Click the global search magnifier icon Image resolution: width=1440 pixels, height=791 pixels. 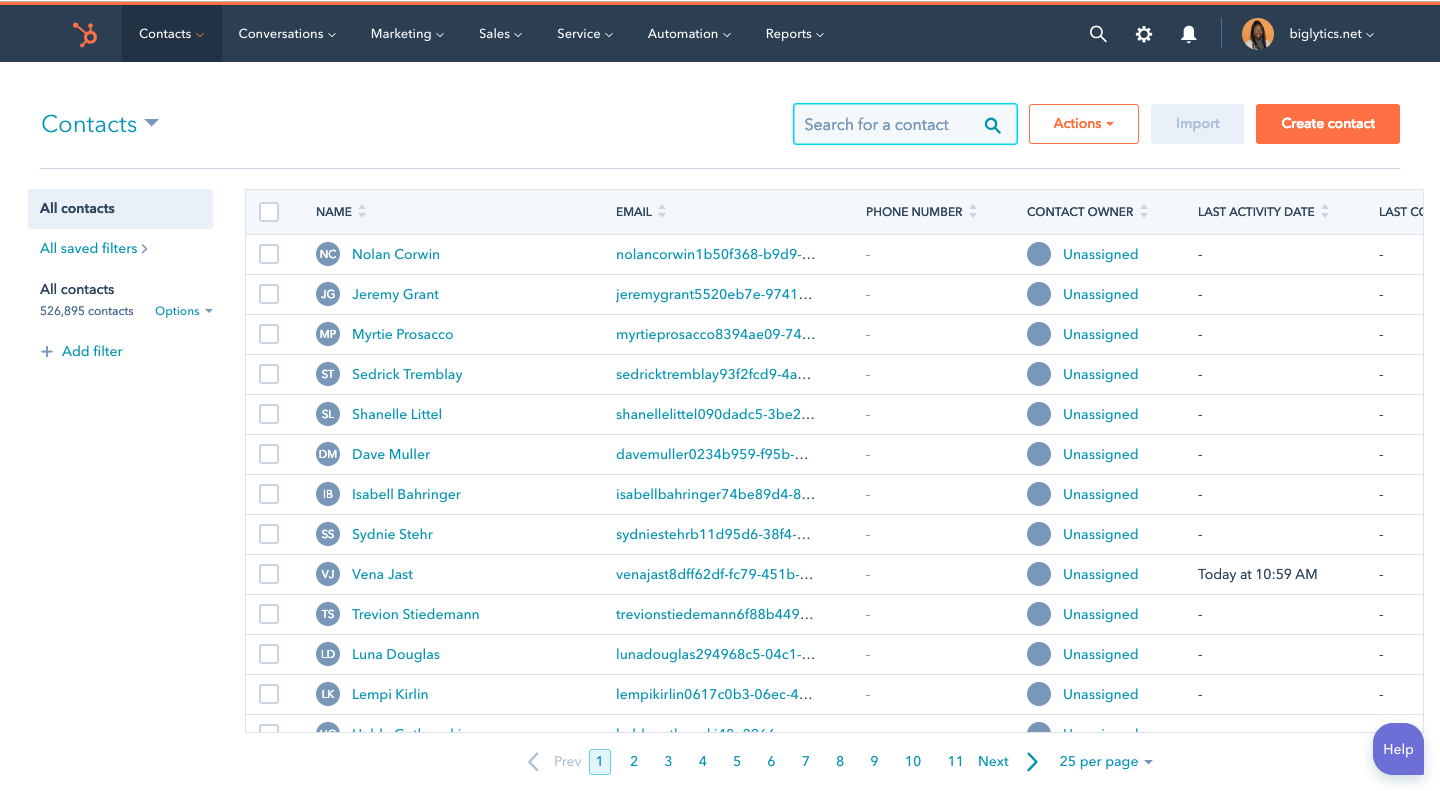click(1097, 33)
